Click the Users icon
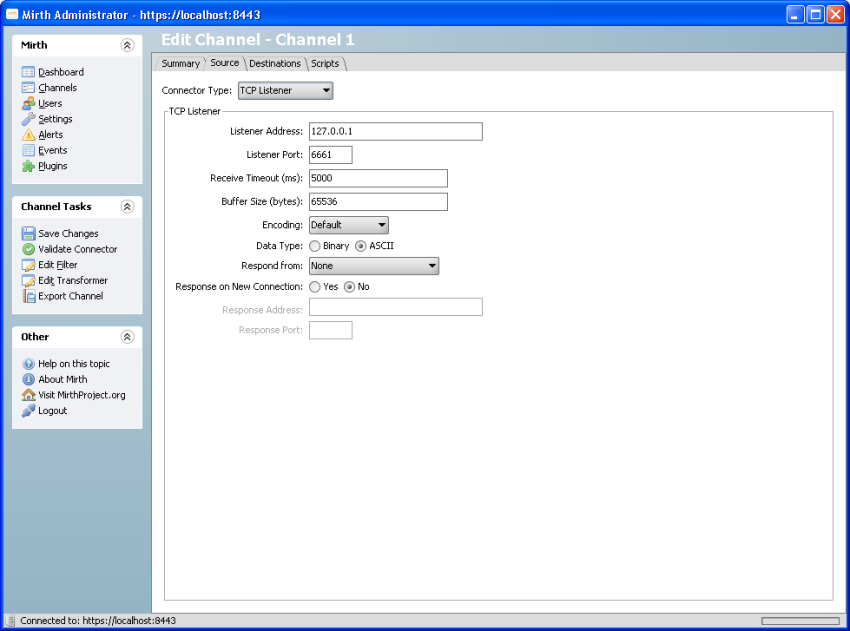Viewport: 850px width, 631px height. [x=28, y=104]
